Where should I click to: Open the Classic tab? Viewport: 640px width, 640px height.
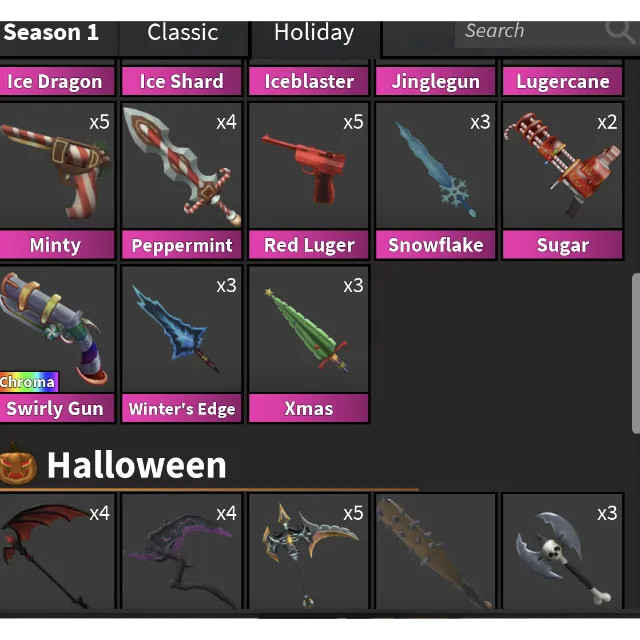pos(183,33)
